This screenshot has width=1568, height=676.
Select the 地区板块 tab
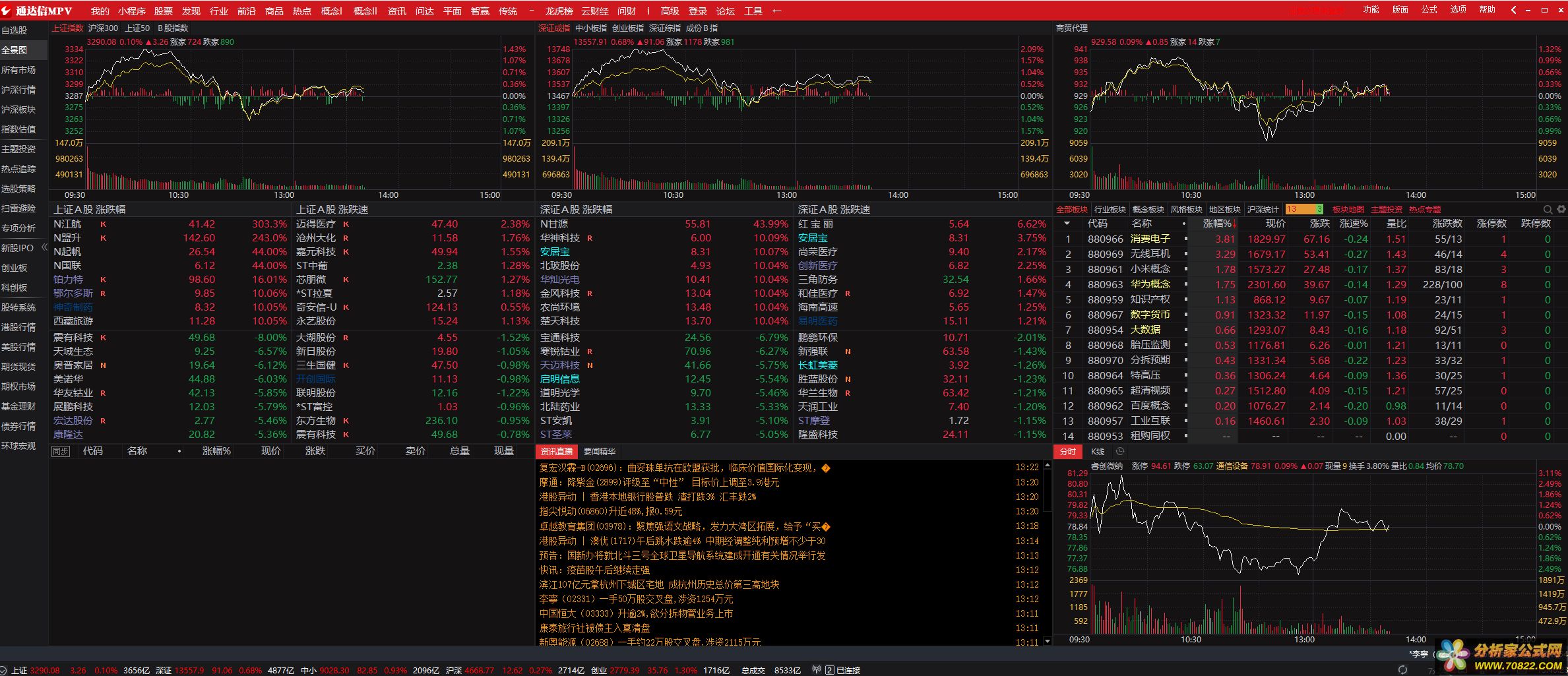click(1225, 210)
